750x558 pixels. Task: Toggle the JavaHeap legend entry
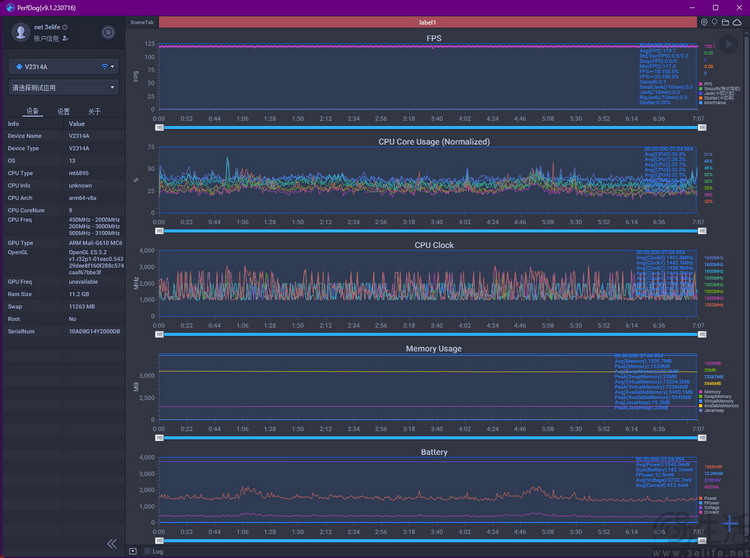(711, 410)
